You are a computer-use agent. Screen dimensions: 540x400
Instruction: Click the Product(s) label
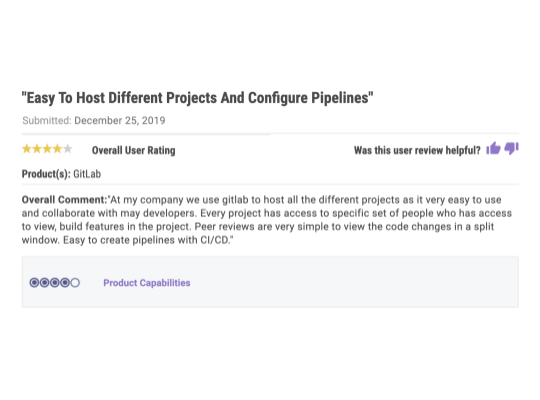click(x=46, y=174)
